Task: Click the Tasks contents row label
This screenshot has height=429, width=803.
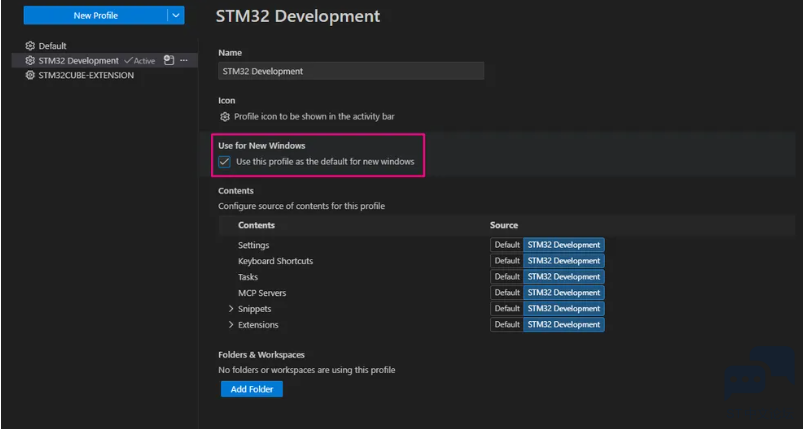Action: [248, 277]
